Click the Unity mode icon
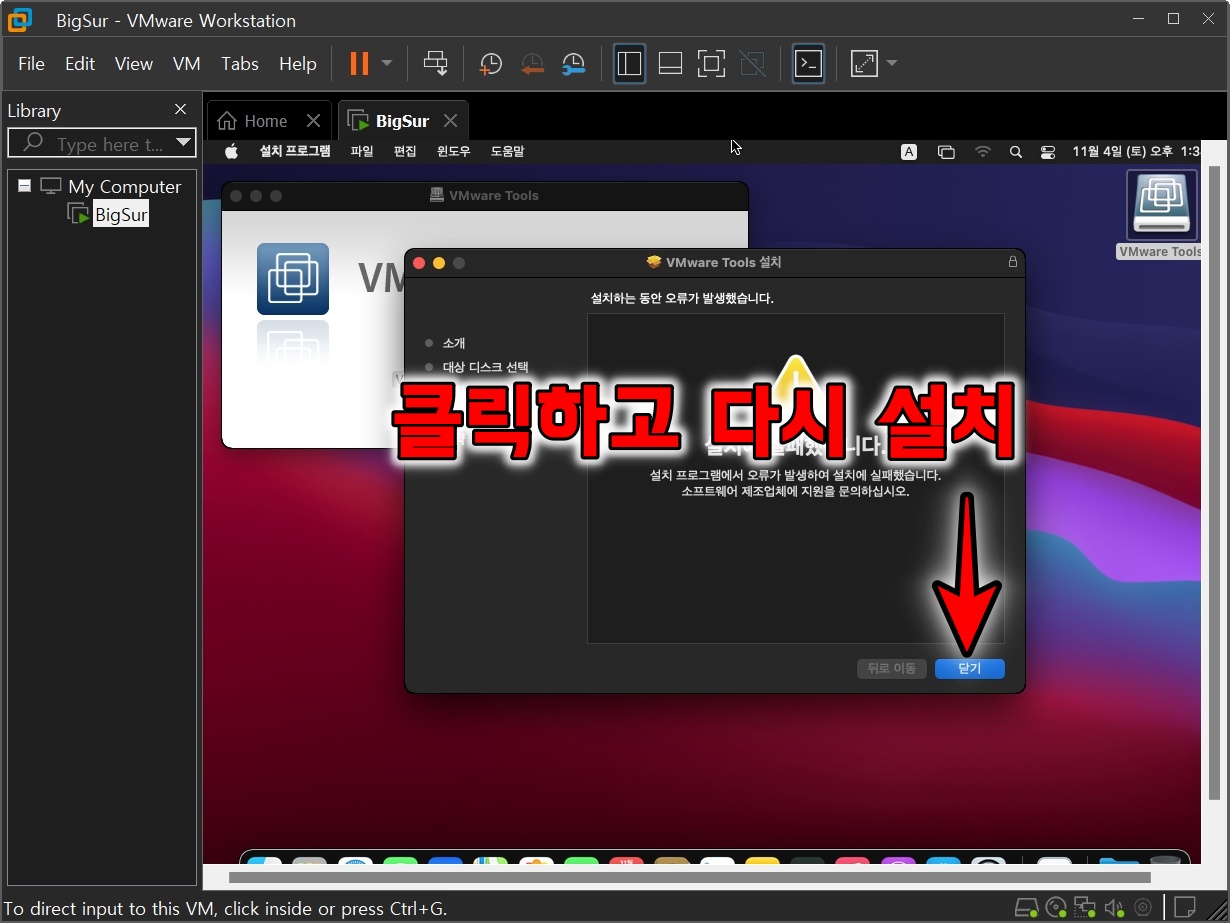The image size is (1230, 923). 752,64
